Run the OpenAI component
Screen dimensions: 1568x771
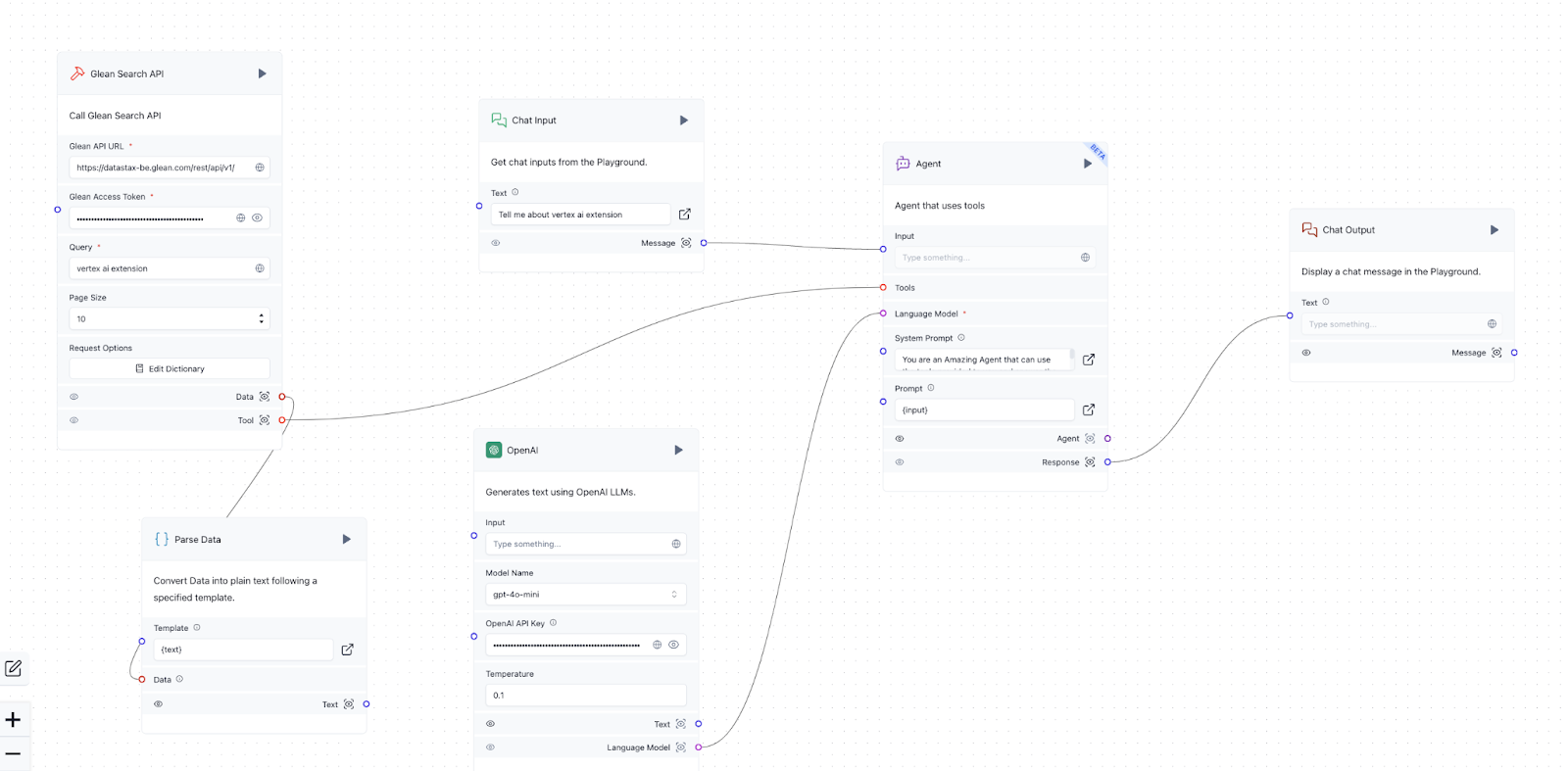pos(678,450)
